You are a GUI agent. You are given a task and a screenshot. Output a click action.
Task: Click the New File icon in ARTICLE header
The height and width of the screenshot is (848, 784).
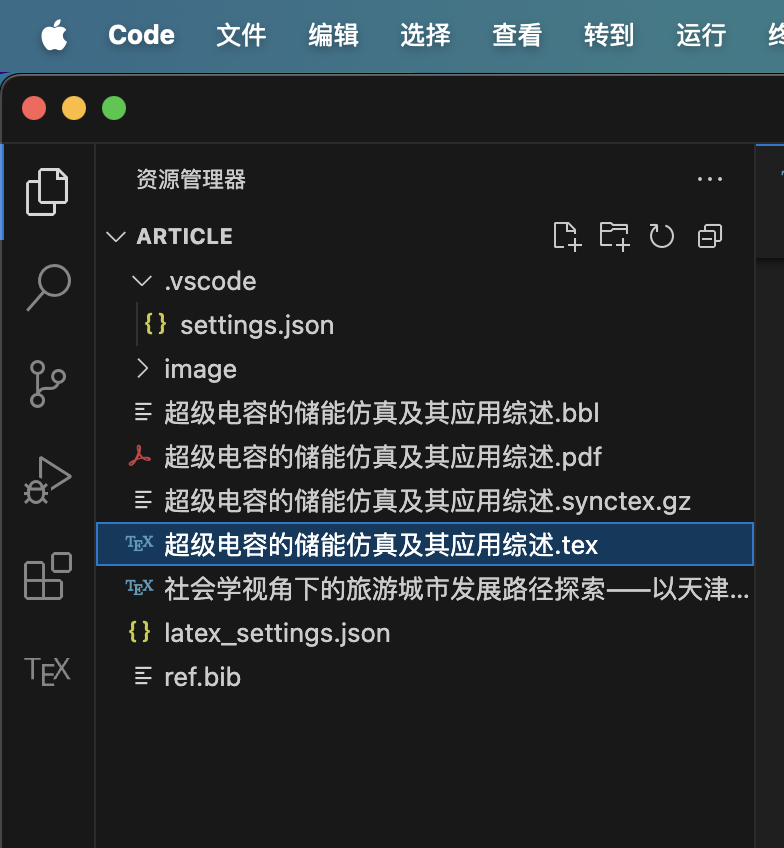click(567, 236)
